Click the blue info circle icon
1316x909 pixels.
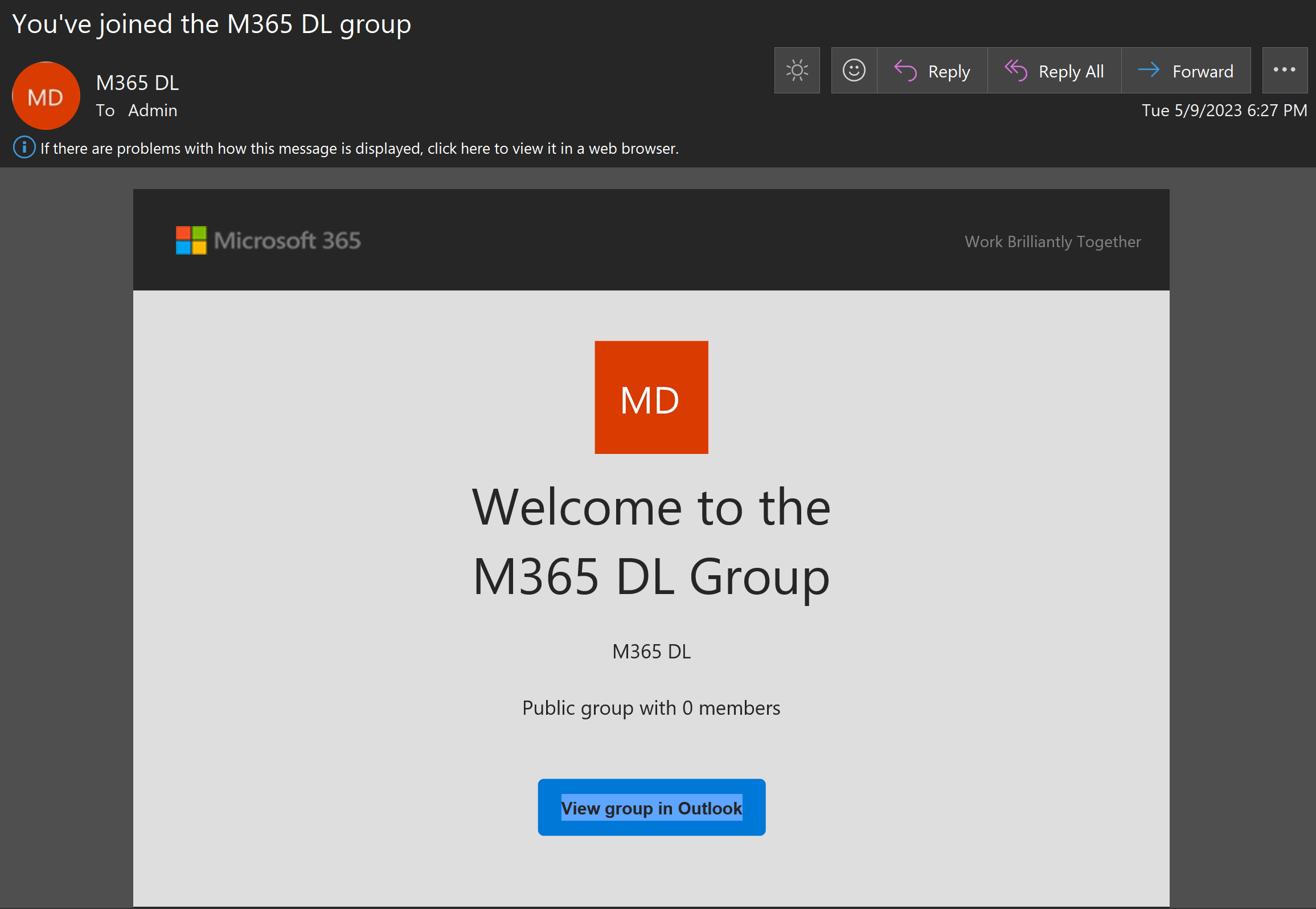24,148
